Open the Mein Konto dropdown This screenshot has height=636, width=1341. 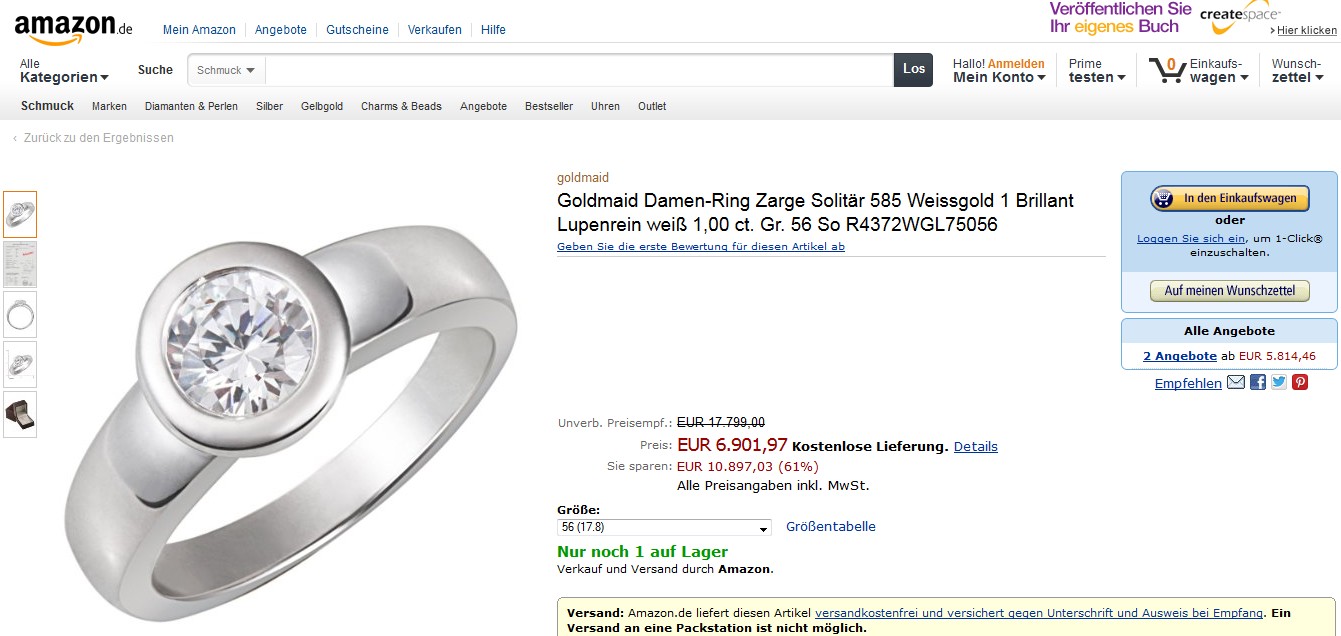point(999,77)
